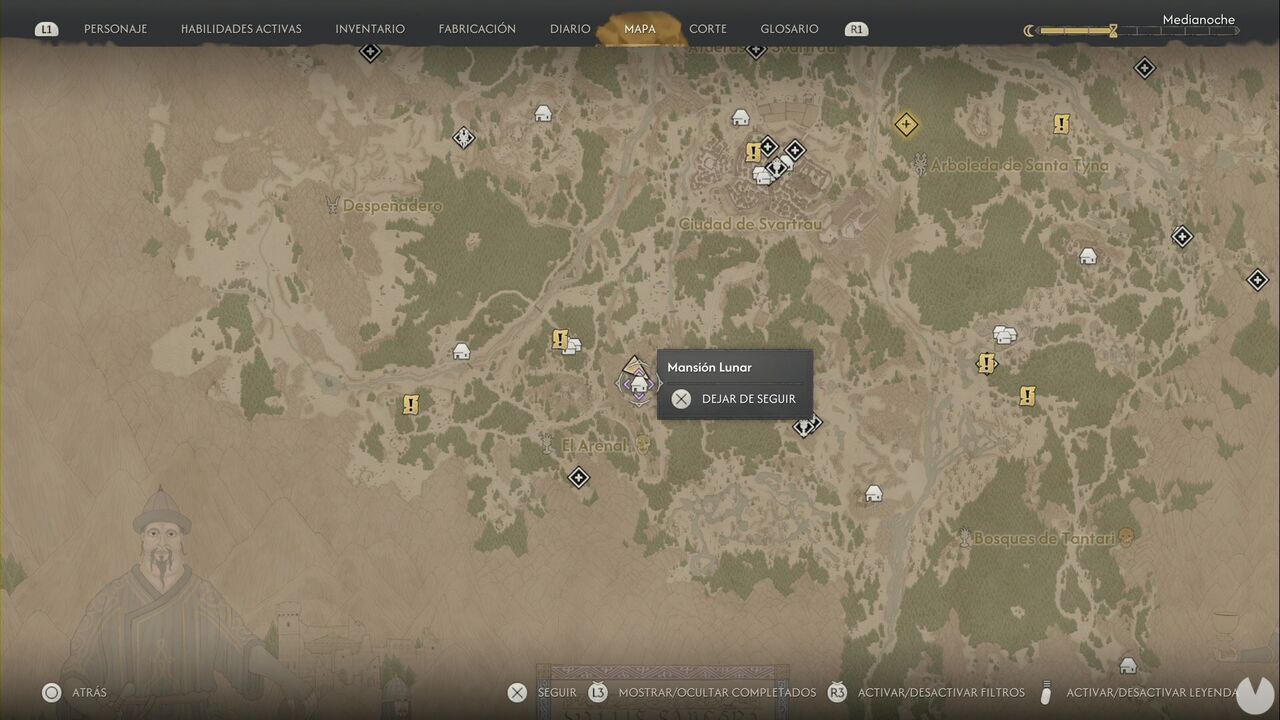Click the quest marker above Arboleda de Santa Tyna
The width and height of the screenshot is (1280, 720).
[1061, 124]
